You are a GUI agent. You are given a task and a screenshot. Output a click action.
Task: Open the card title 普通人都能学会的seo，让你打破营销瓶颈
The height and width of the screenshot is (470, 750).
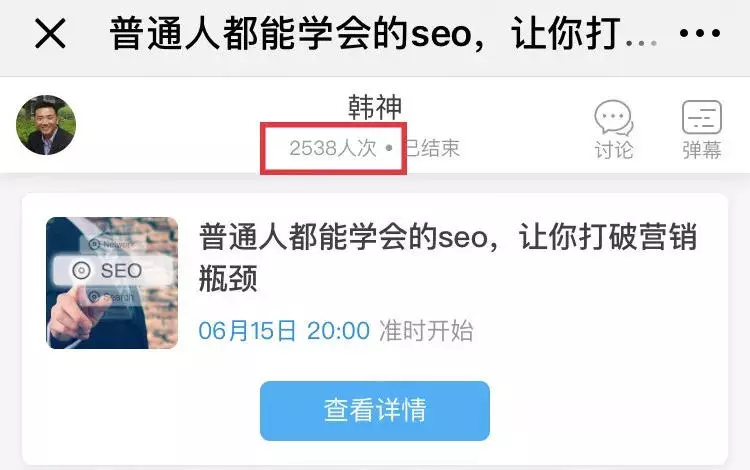pyautogui.click(x=448, y=257)
